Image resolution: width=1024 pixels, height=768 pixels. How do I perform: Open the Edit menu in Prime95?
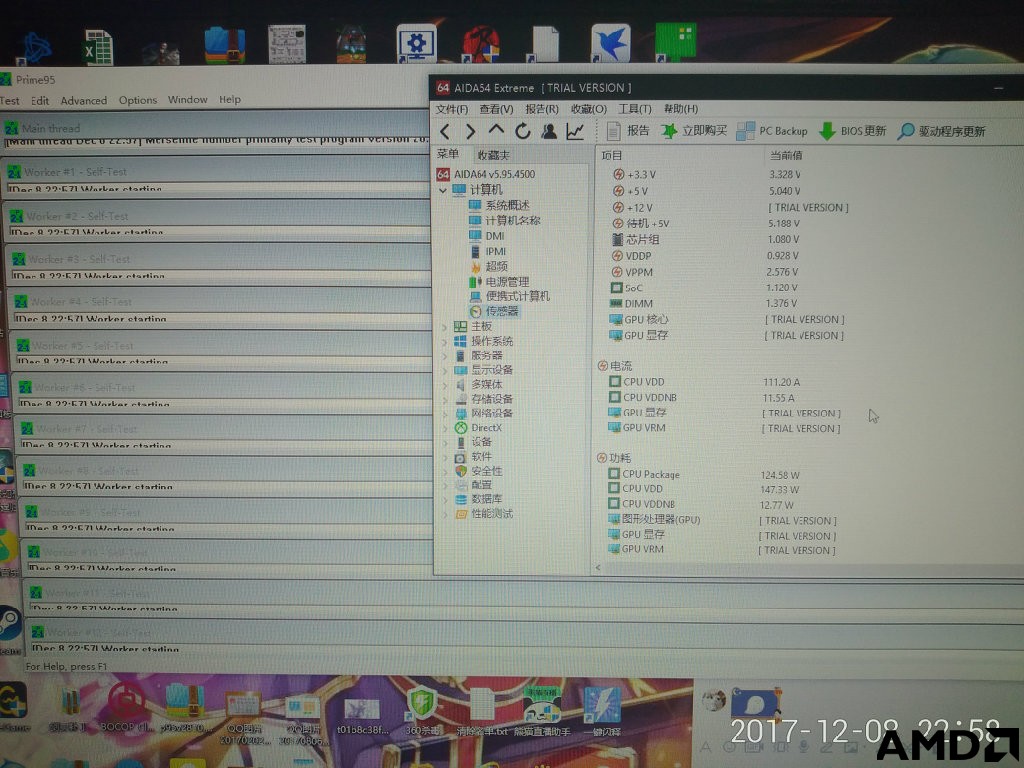(40, 101)
